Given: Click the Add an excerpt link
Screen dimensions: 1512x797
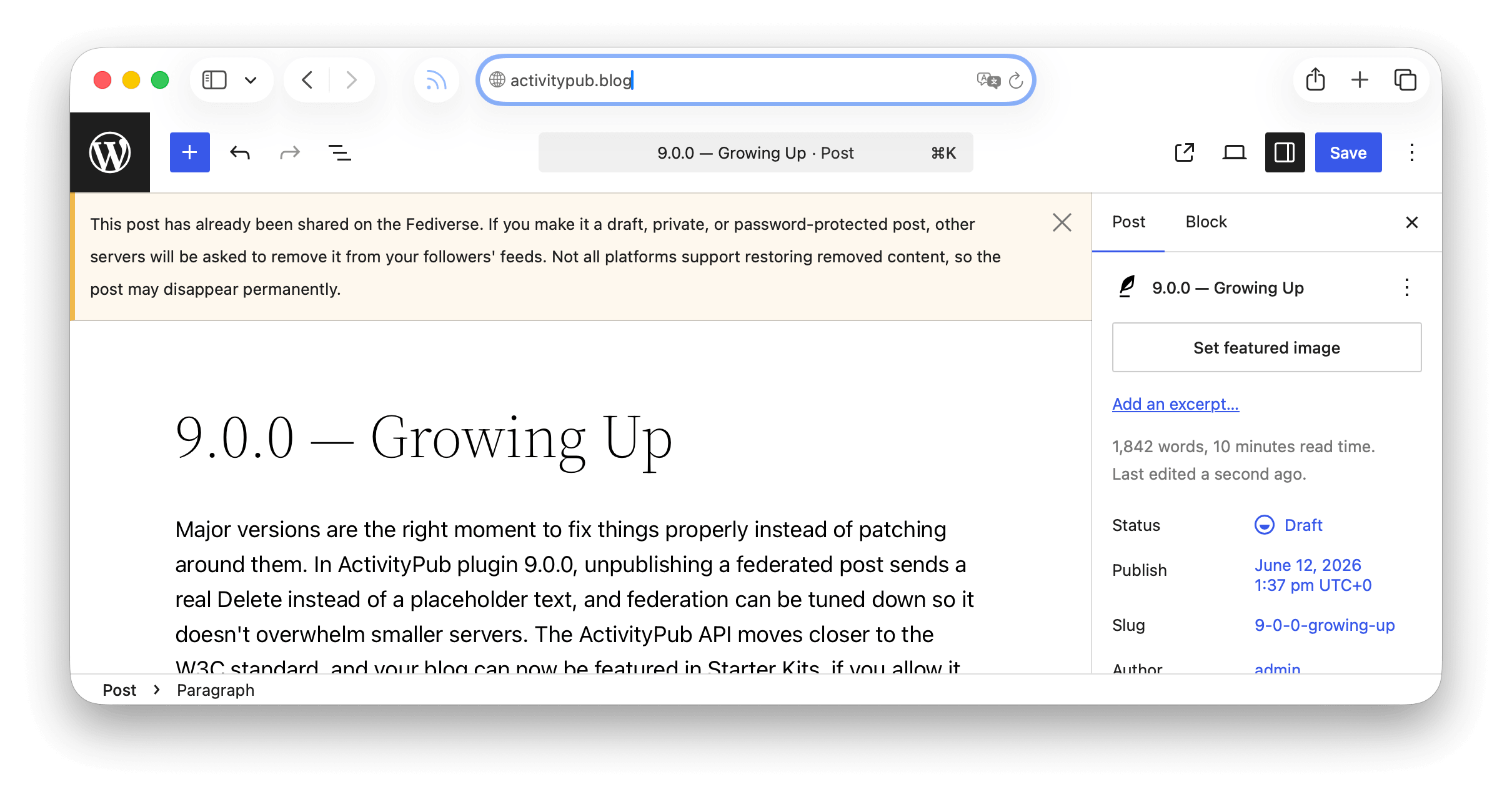Looking at the screenshot, I should (1175, 404).
